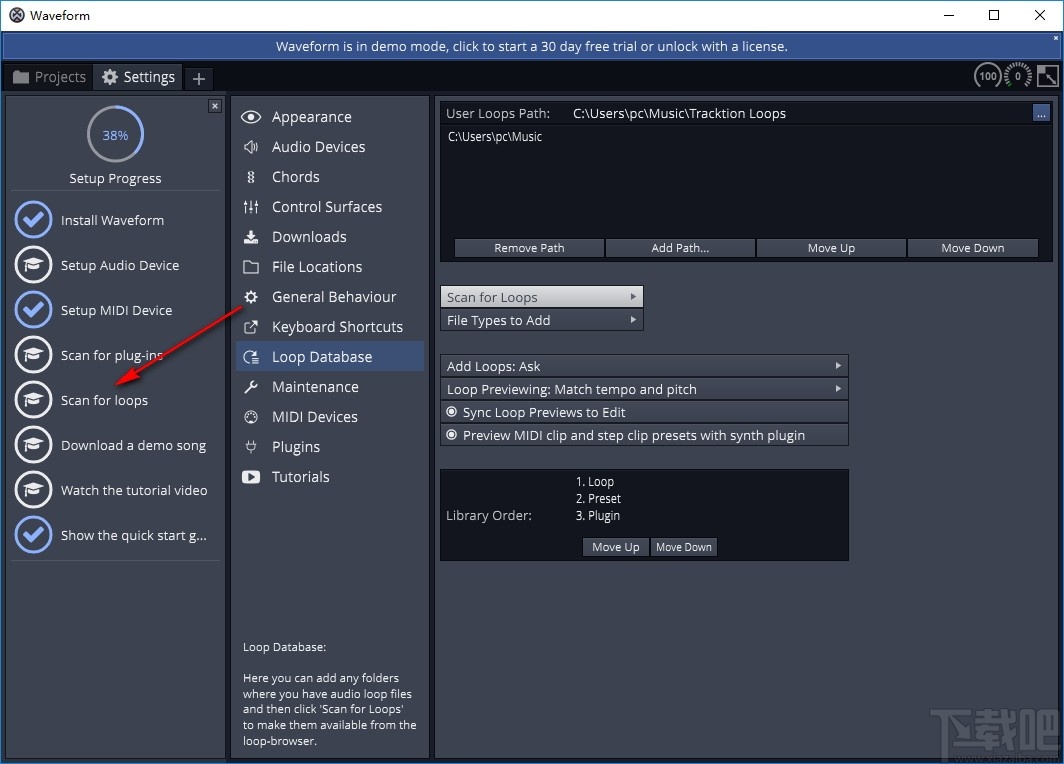Click the demo mode free trial banner

(x=531, y=46)
